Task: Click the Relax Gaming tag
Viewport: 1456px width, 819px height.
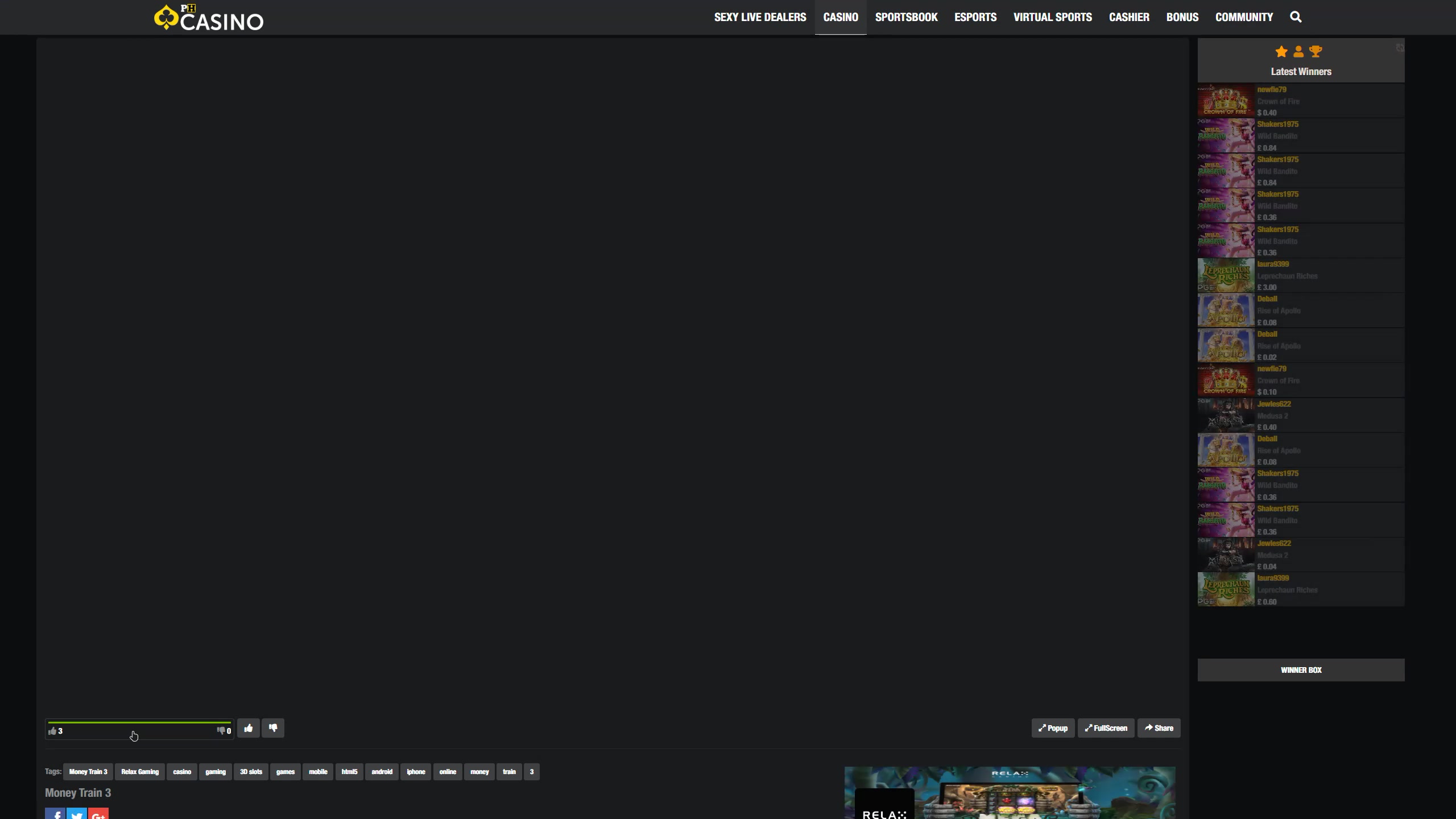Action: (140, 772)
